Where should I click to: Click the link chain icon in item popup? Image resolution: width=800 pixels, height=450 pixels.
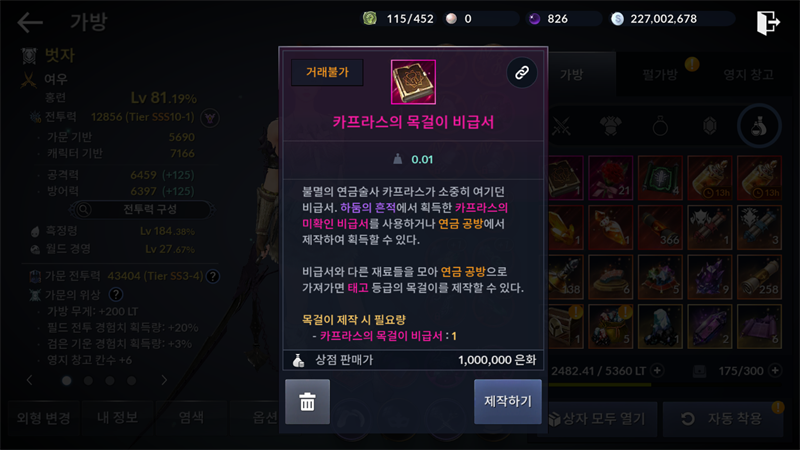pyautogui.click(x=521, y=73)
